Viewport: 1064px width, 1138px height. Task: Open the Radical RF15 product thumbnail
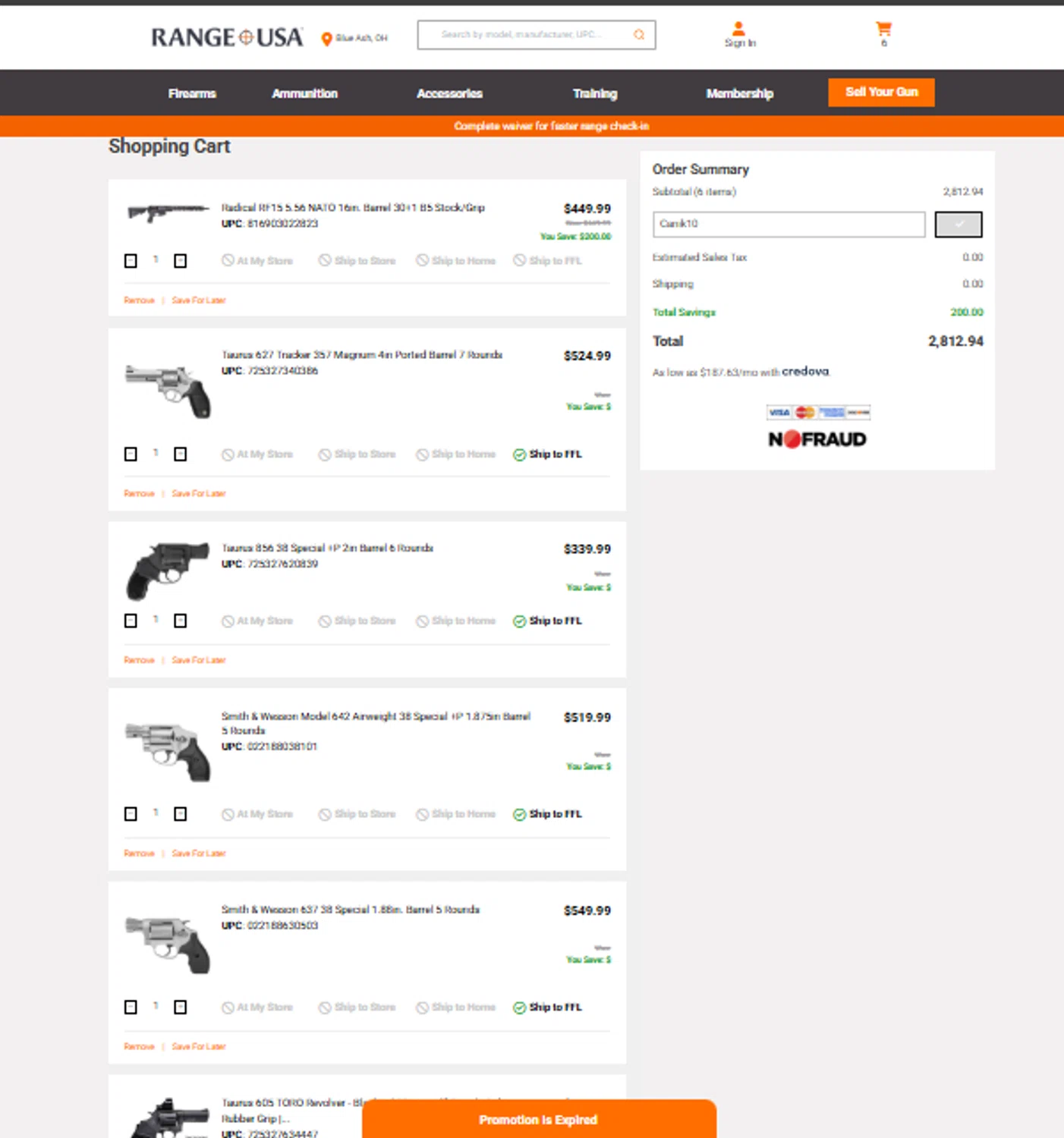click(168, 213)
